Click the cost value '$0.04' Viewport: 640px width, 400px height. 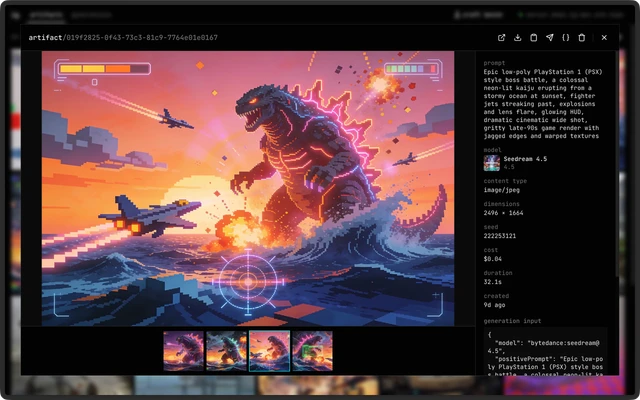493,259
